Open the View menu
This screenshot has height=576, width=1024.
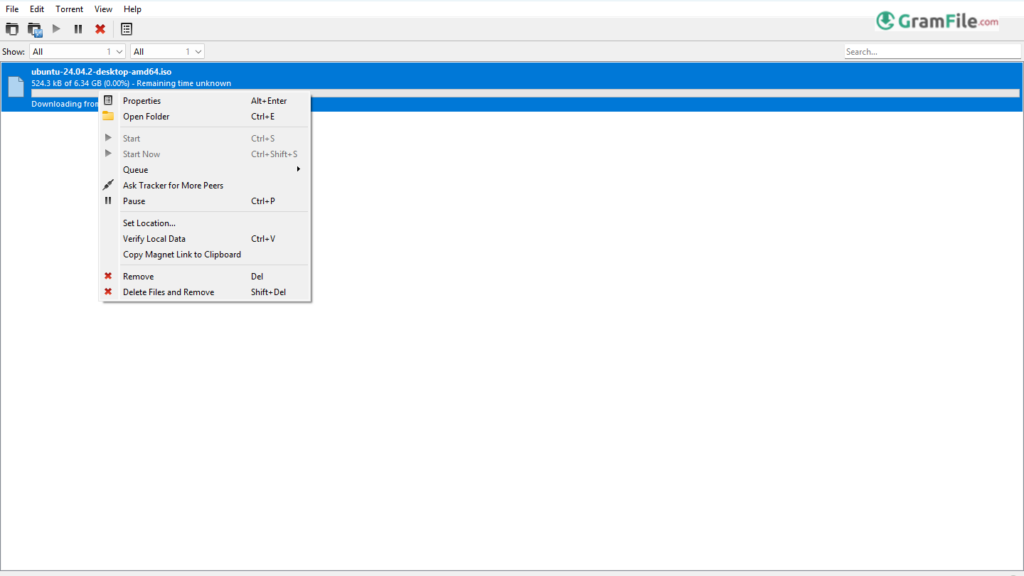click(x=103, y=9)
